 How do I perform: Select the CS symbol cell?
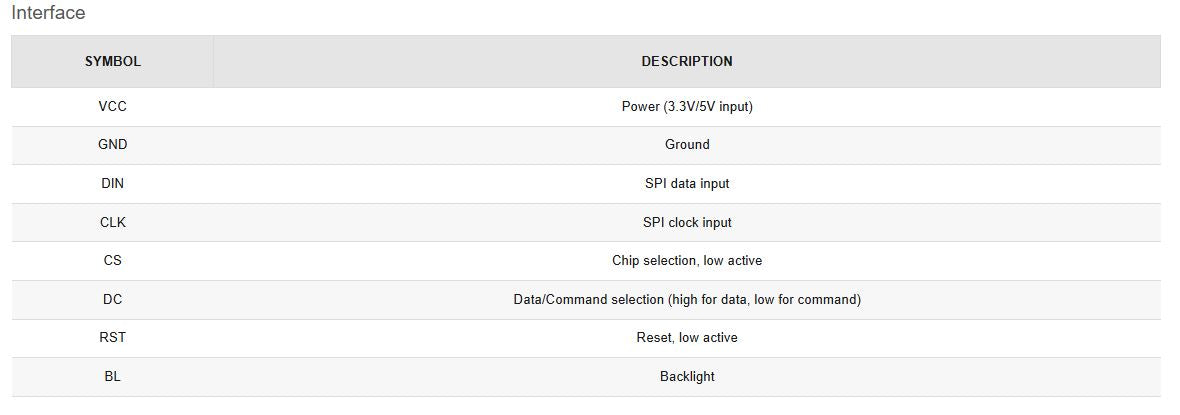pyautogui.click(x=112, y=261)
